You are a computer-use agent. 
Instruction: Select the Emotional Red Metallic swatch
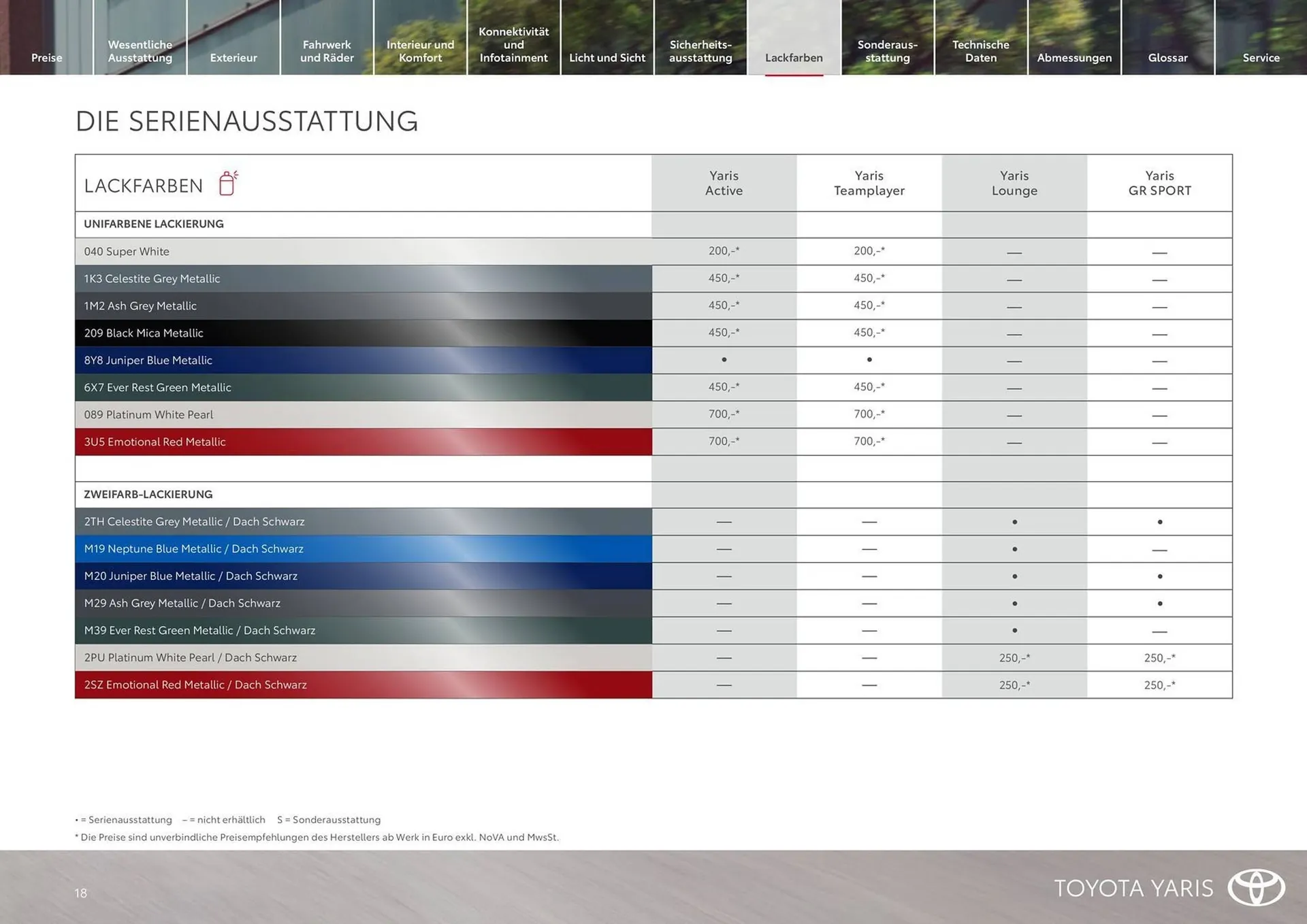363,442
